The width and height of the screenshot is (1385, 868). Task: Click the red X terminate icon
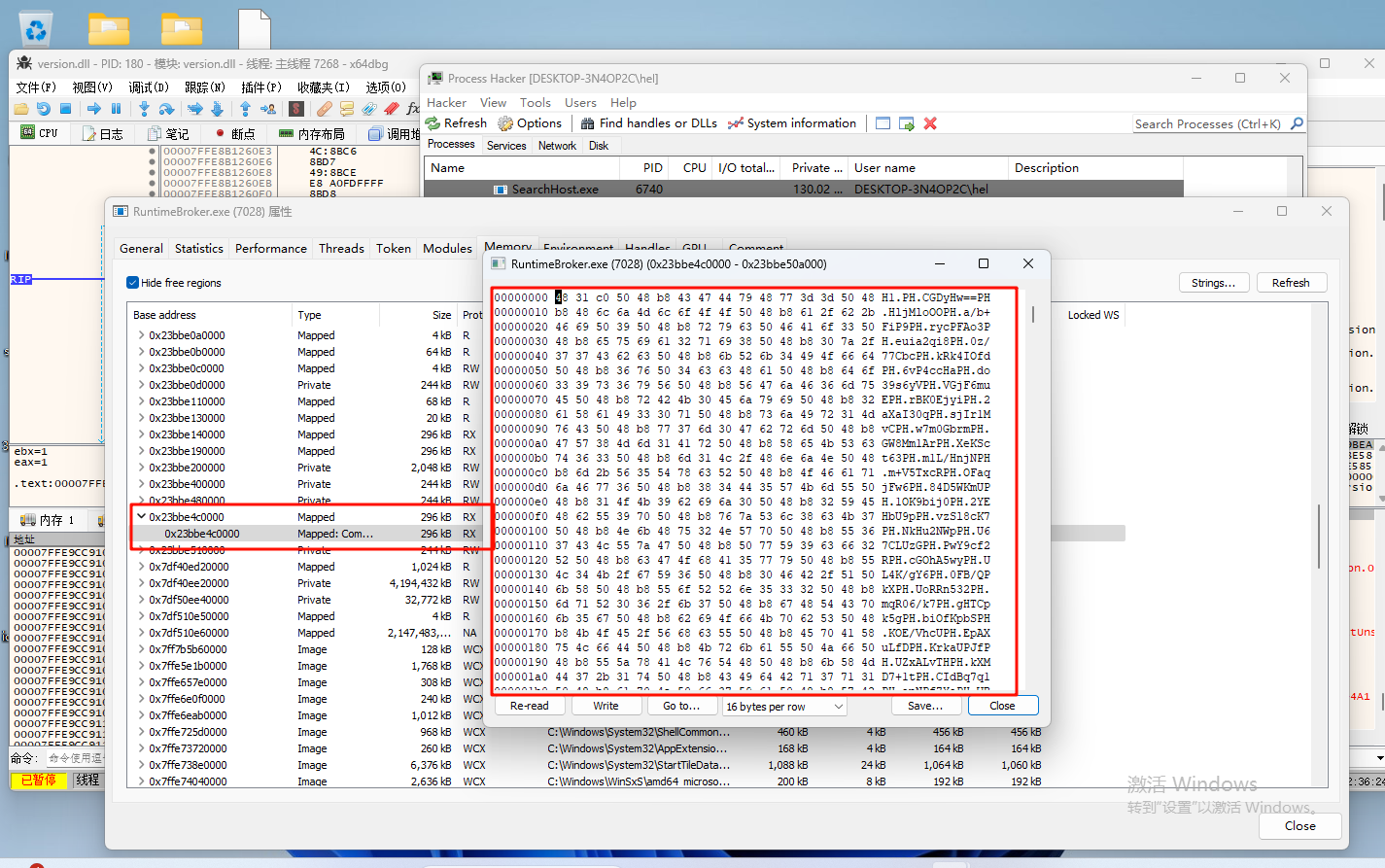click(930, 123)
